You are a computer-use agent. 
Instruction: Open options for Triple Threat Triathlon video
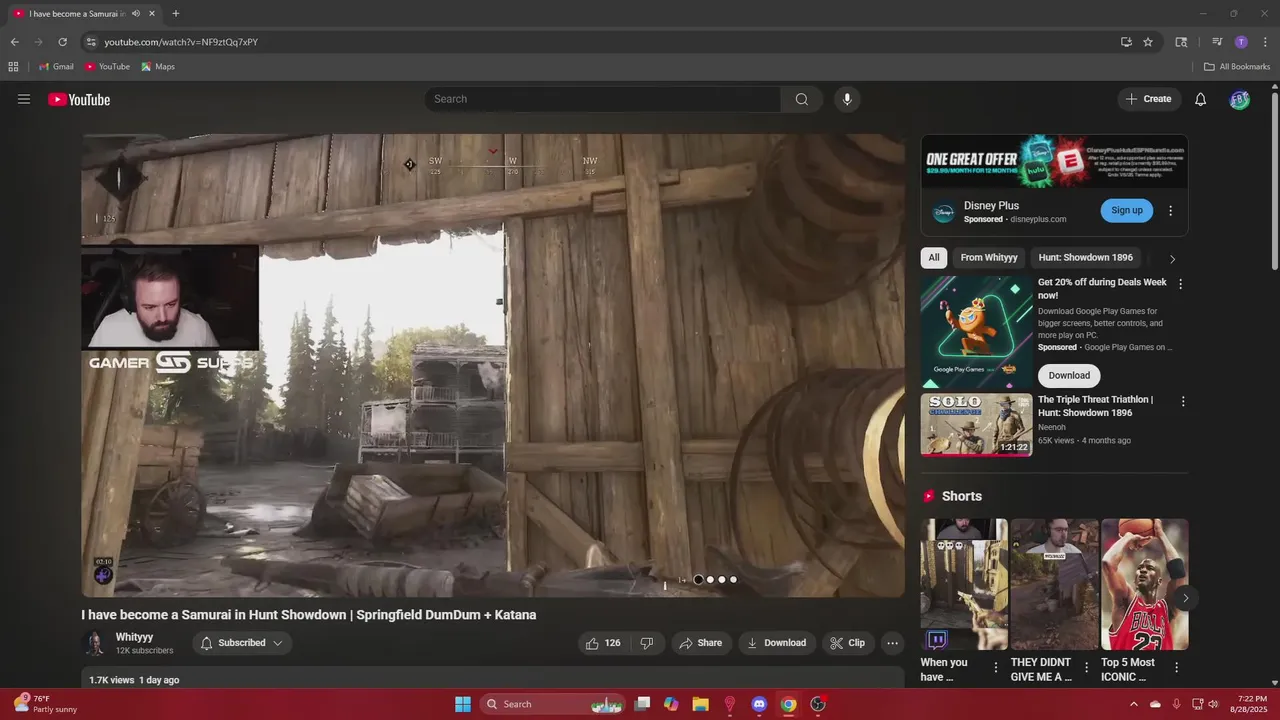[1183, 401]
